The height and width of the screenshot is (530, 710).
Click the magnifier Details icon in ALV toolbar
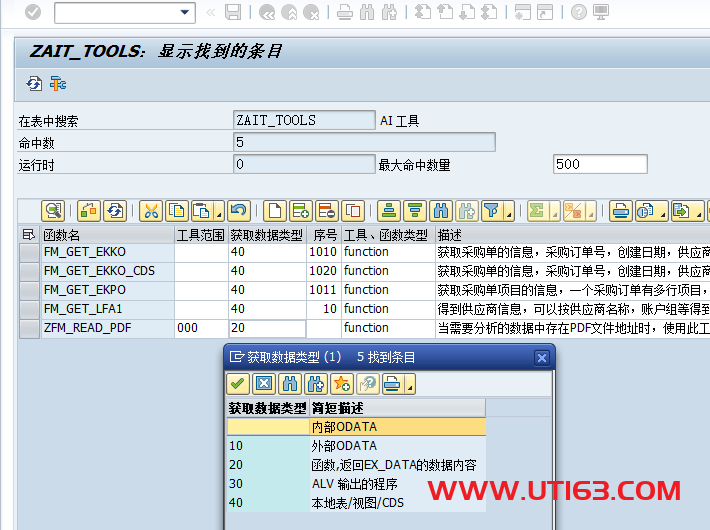point(52,211)
